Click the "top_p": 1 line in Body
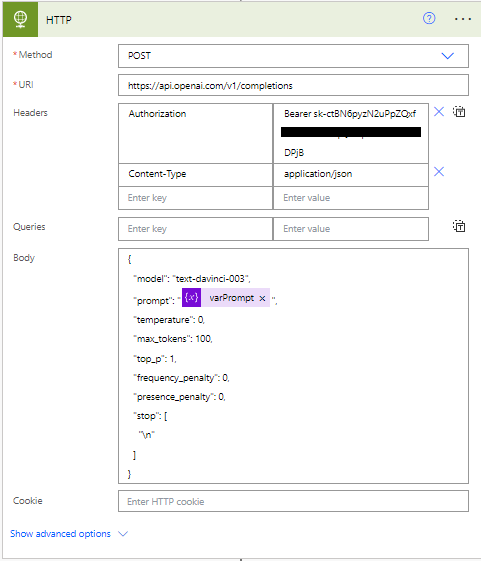This screenshot has width=481, height=561. pos(155,358)
